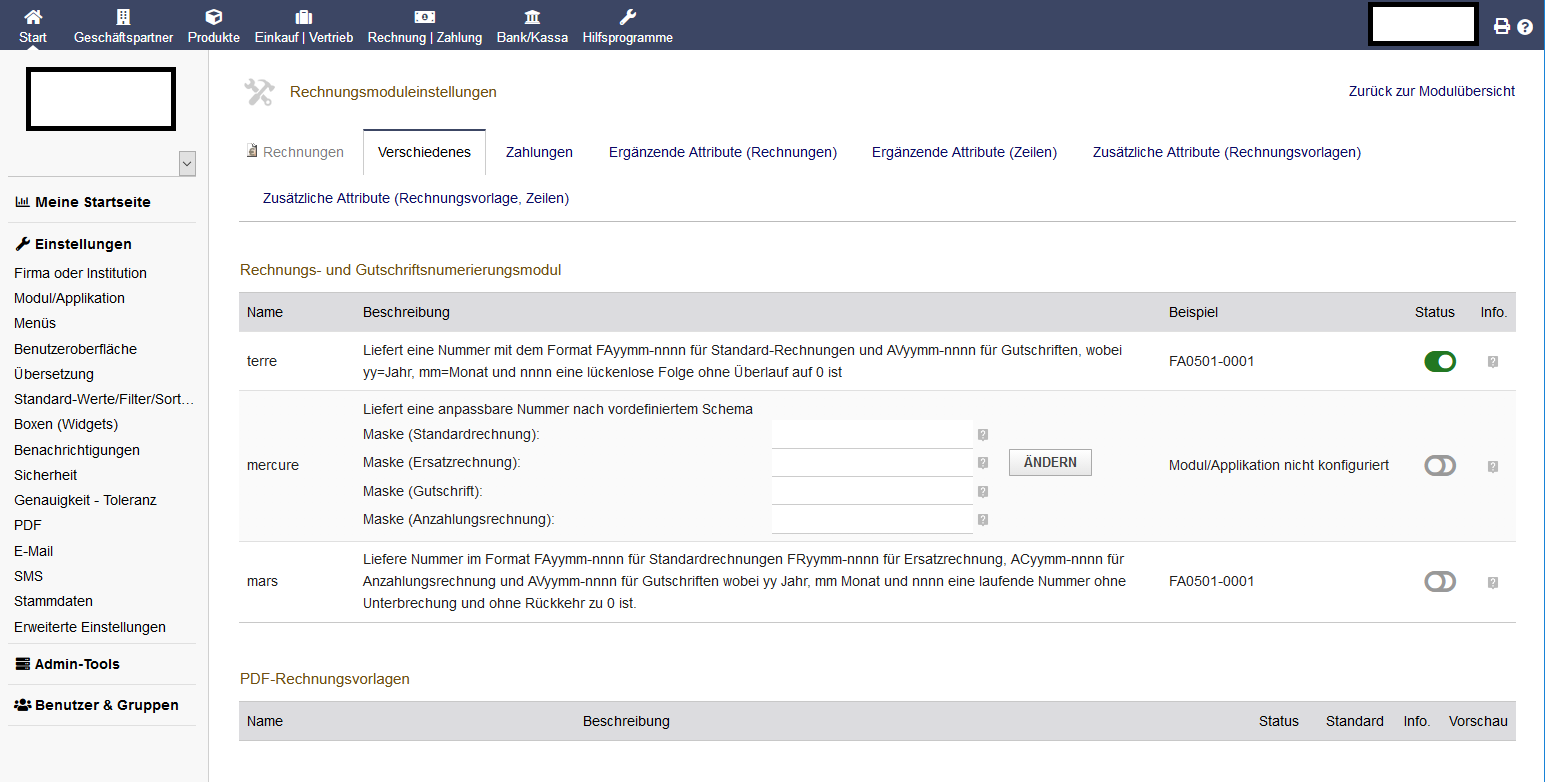The image size is (1545, 782).
Task: Open Ergänzende Attribute (Rechnungen) tab
Action: coord(723,152)
